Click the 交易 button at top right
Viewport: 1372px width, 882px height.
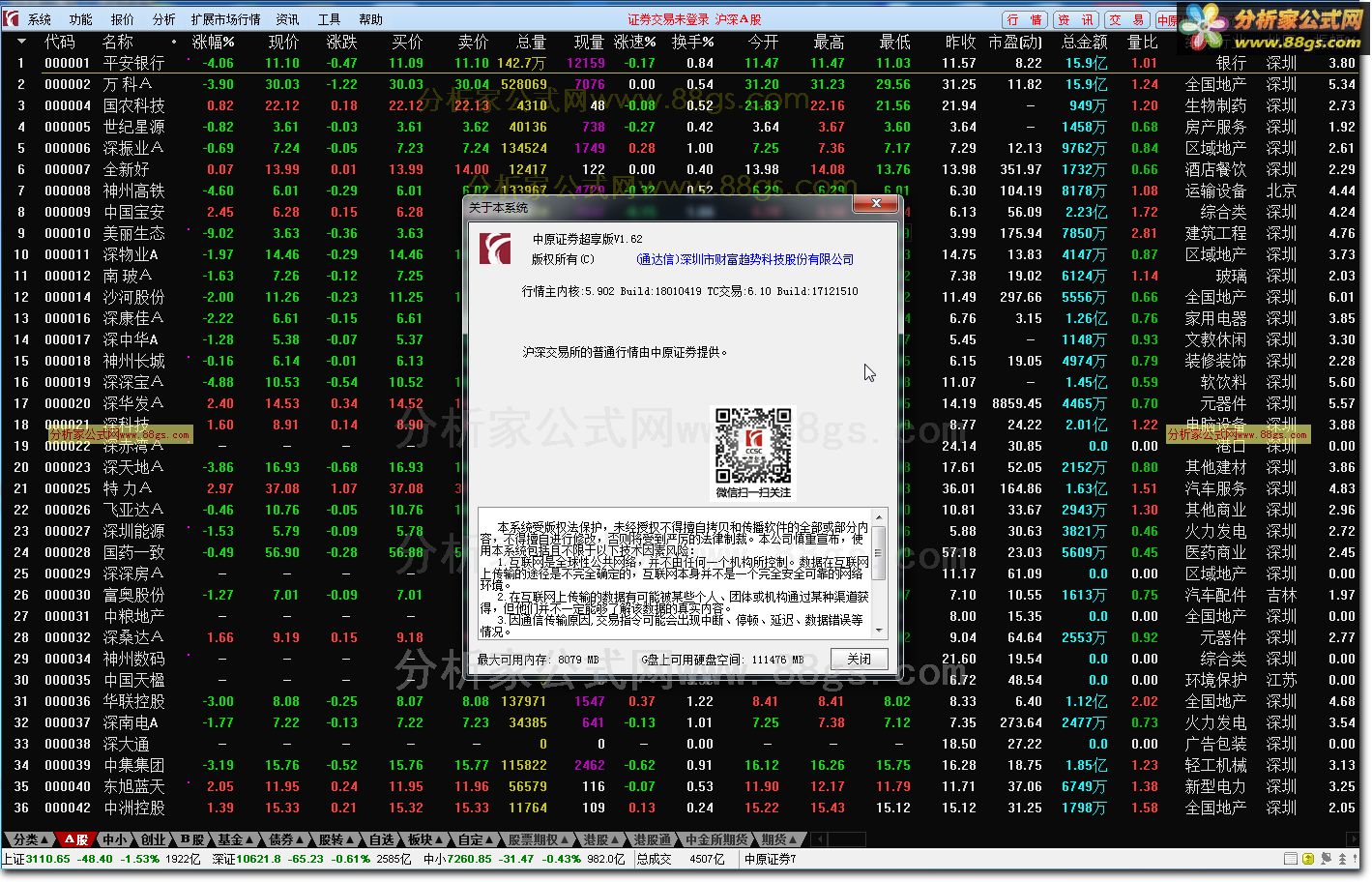point(1127,19)
